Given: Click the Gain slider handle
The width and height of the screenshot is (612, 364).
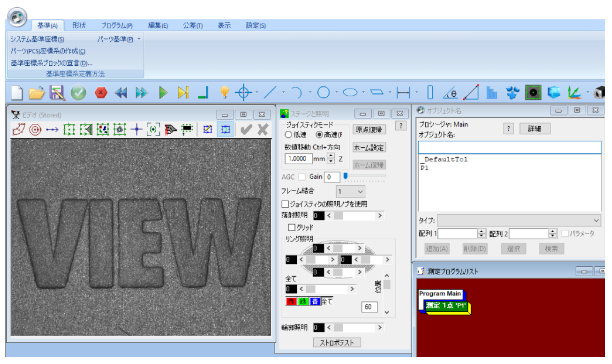Looking at the screenshot, I should point(345,176).
